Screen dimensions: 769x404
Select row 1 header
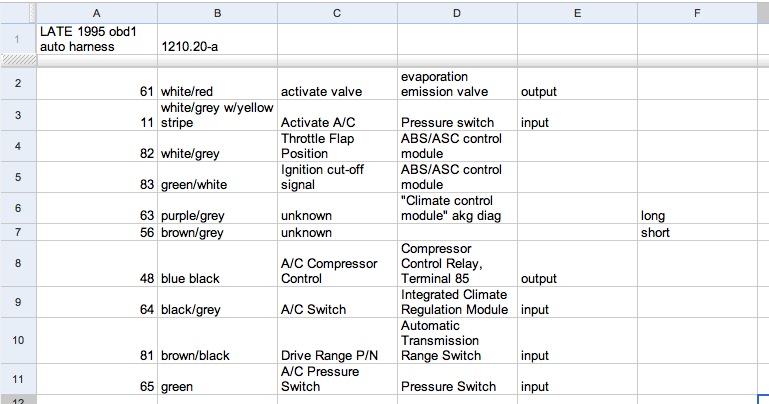click(18, 38)
